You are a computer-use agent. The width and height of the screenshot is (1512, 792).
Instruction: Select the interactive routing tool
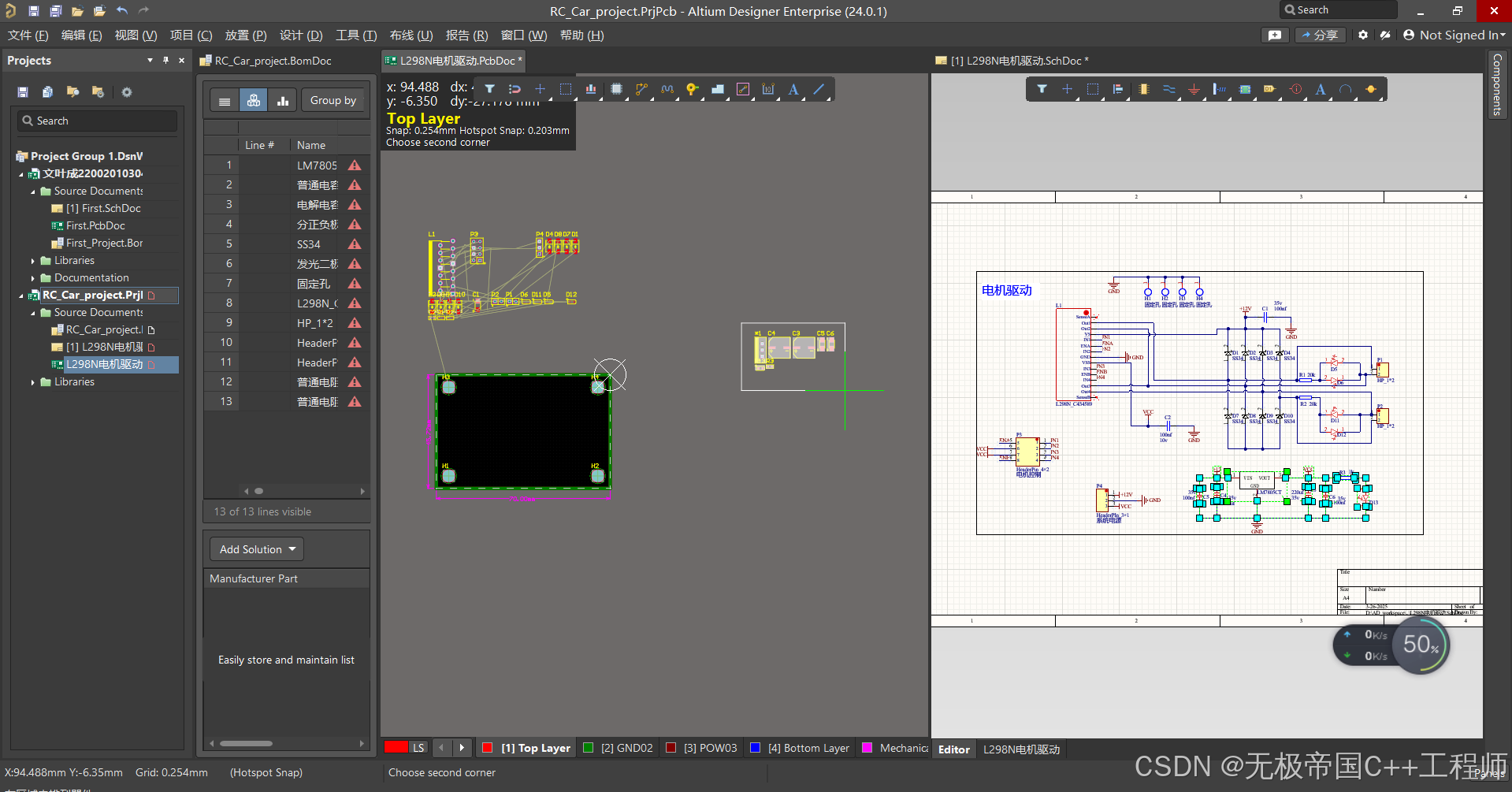[x=641, y=89]
